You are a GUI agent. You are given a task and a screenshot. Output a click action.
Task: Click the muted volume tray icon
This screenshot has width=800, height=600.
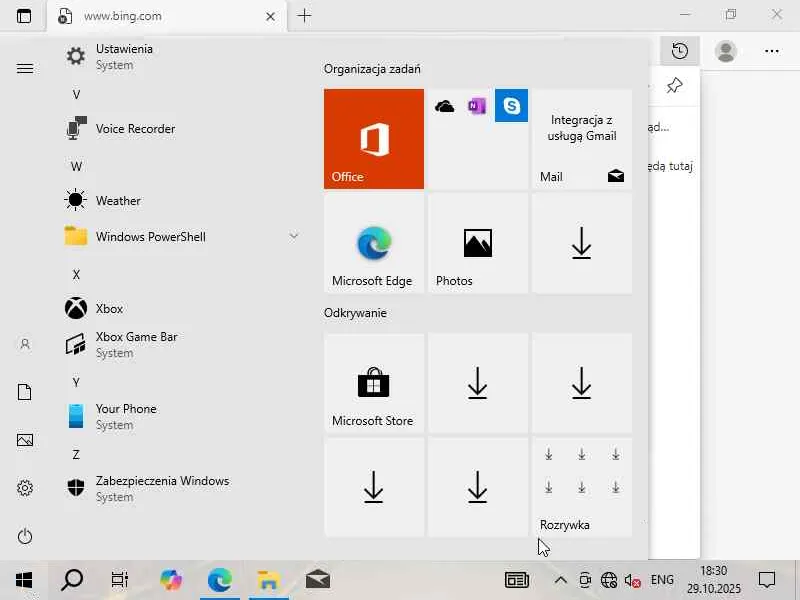633,580
